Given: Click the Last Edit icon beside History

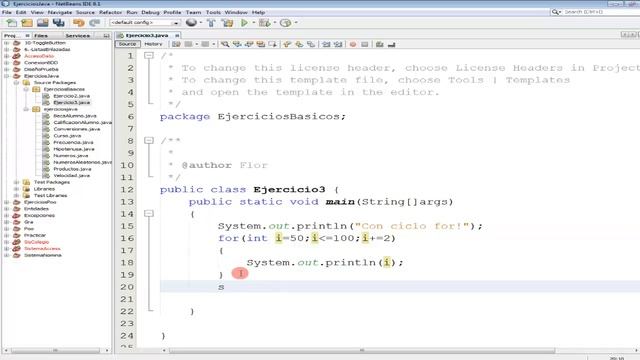Looking at the screenshot, I should pos(176,44).
